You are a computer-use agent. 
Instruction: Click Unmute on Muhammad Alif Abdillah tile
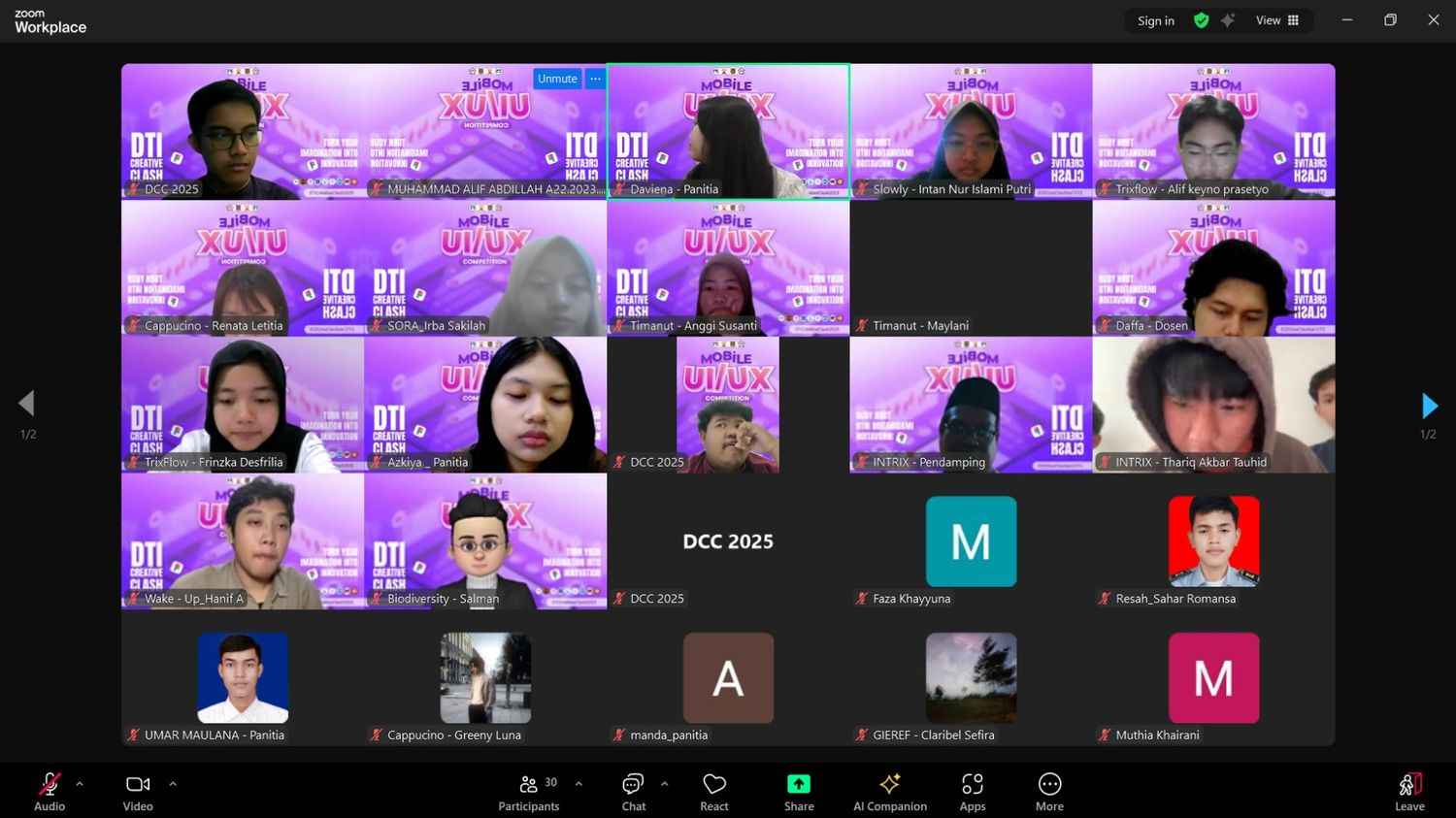pyautogui.click(x=557, y=79)
